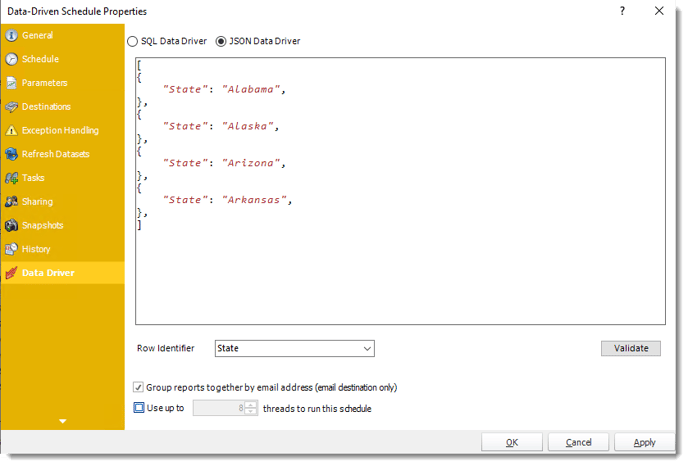This screenshot has height=466, width=688.
Task: Open the Refresh Datasets section
Action: pos(63,154)
